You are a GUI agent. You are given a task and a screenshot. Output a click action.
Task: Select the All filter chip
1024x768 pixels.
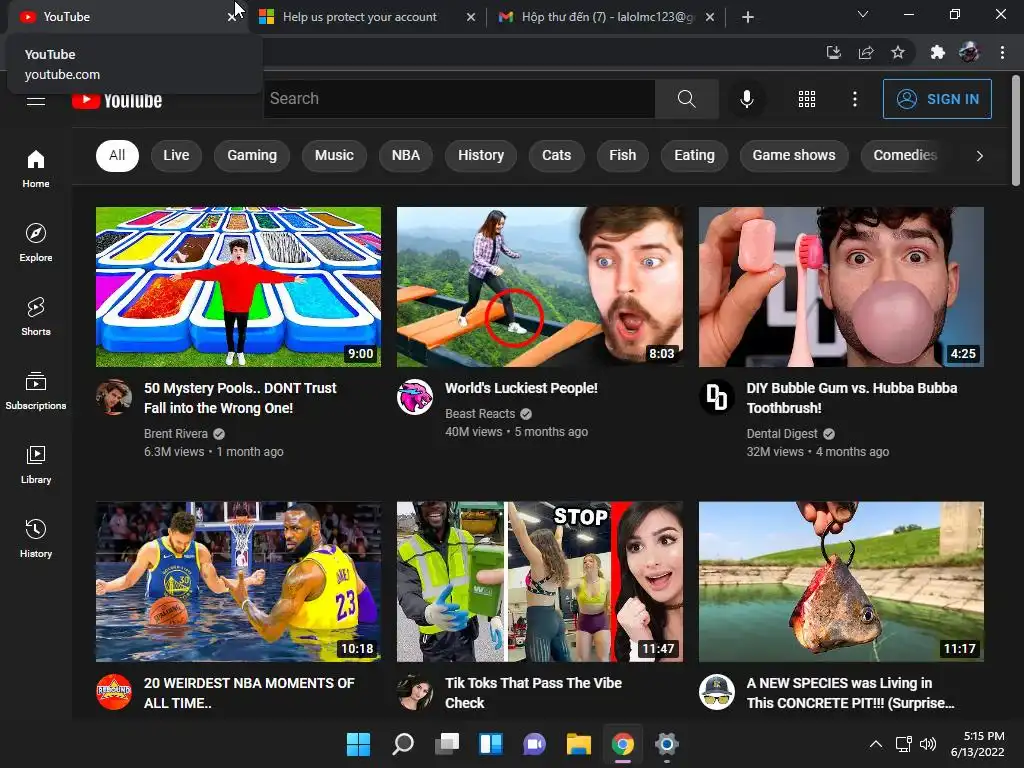[x=117, y=155]
